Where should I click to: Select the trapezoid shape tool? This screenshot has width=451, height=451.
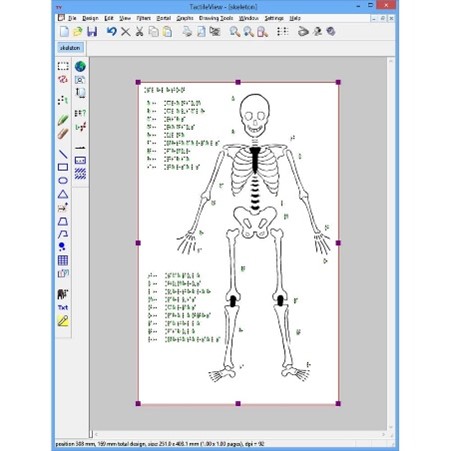click(63, 221)
